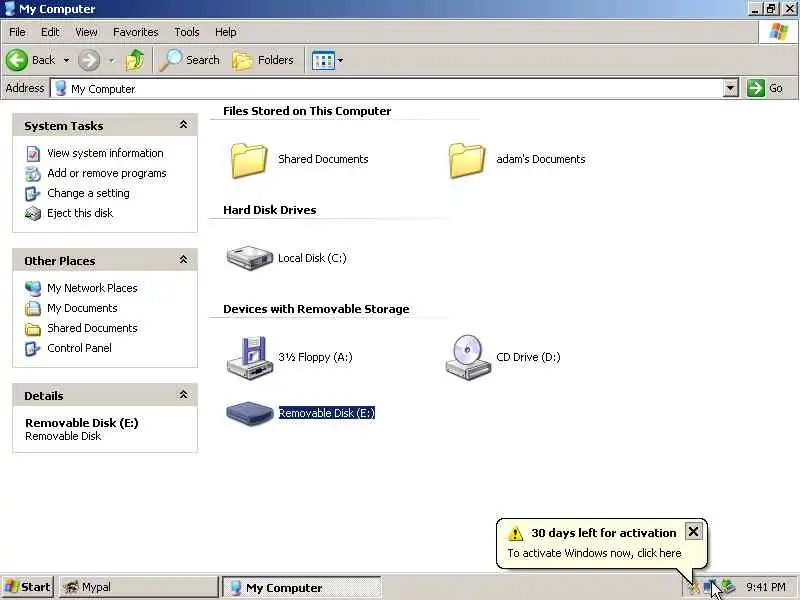The width and height of the screenshot is (800, 600).
Task: Click the system tray clock
Action: coord(766,587)
